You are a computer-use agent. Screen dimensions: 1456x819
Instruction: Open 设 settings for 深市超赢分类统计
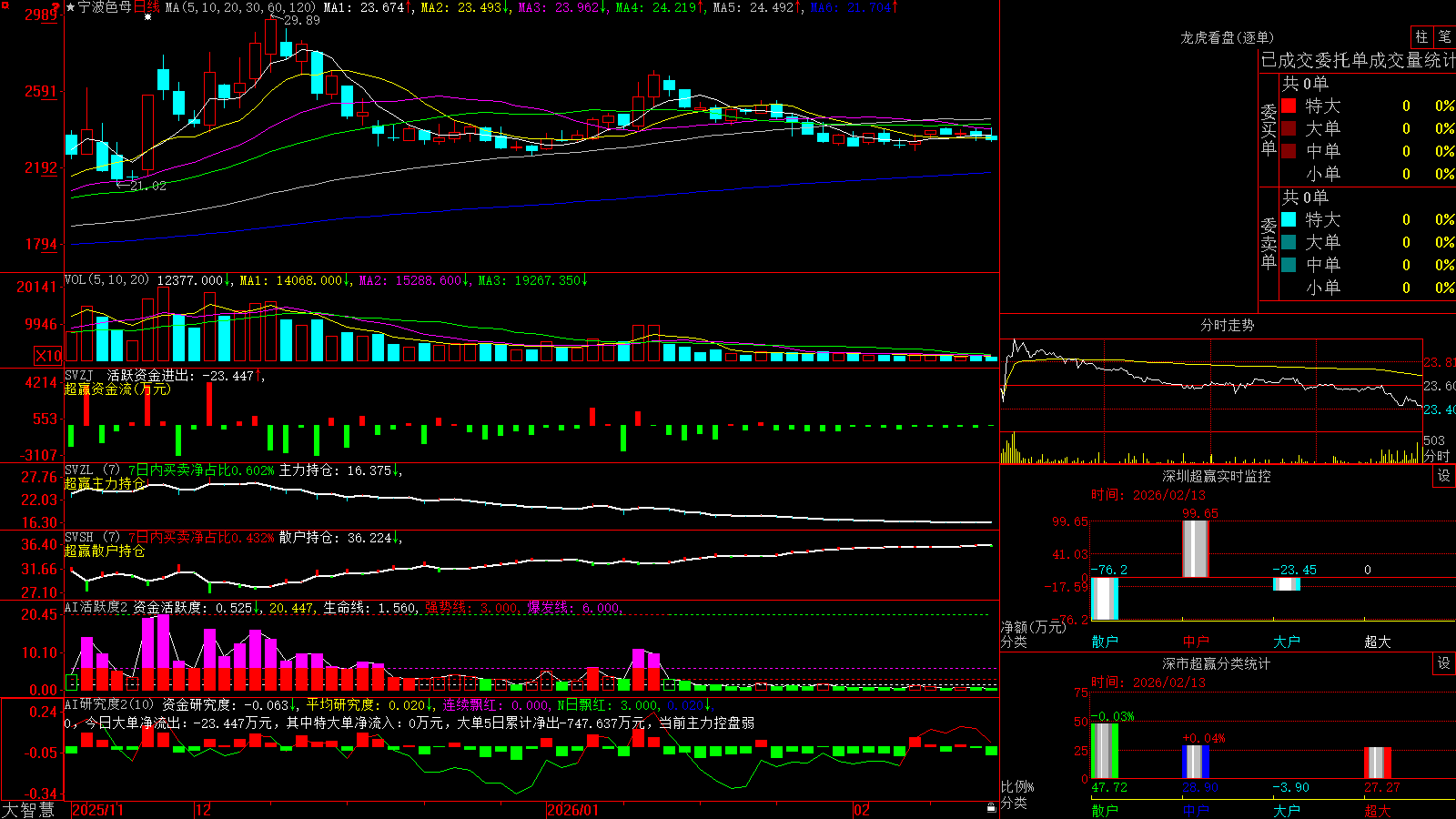(1444, 663)
